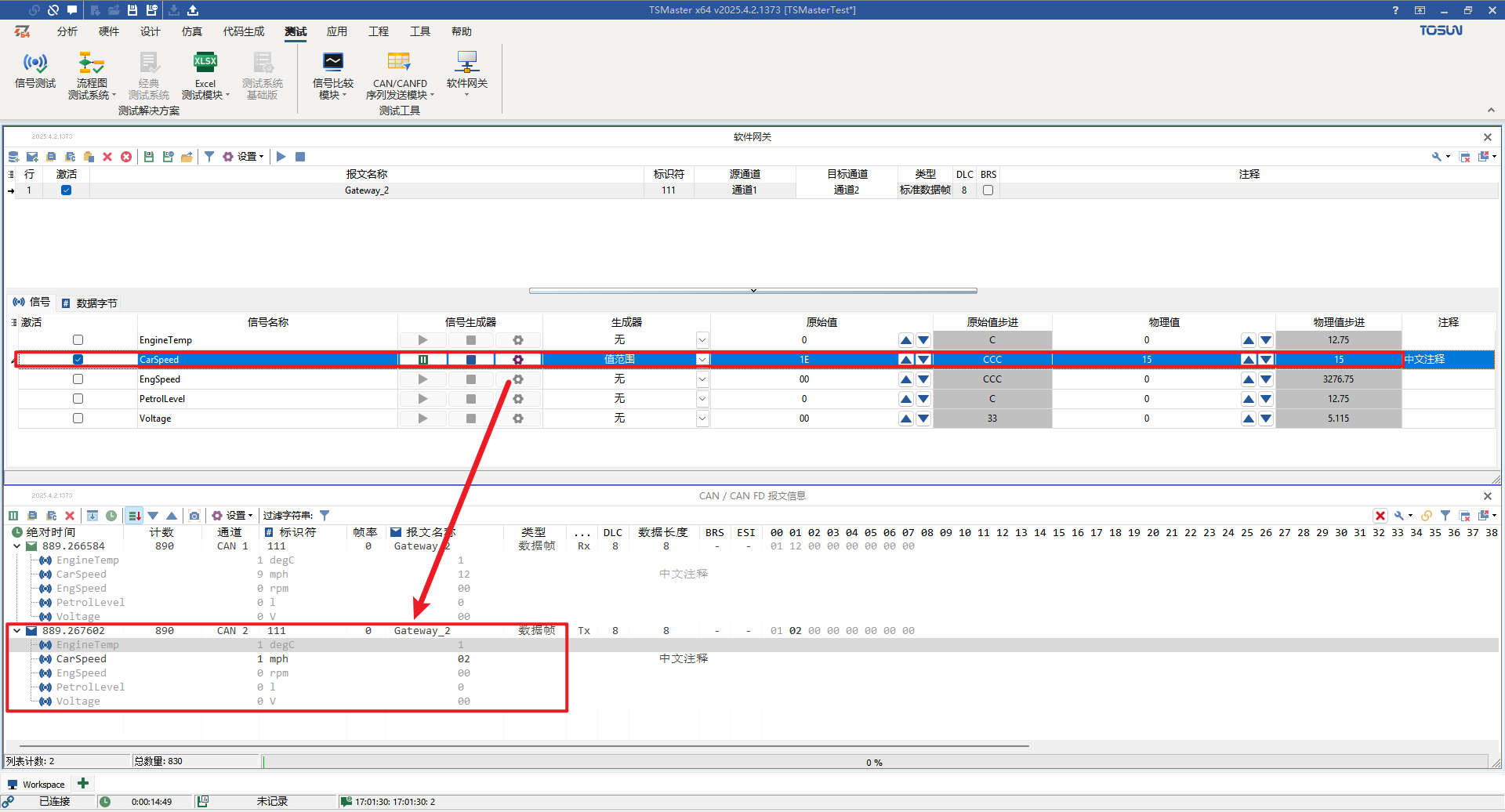Open the 仿真 menu tab
Viewport: 1505px width, 812px height.
coord(192,31)
